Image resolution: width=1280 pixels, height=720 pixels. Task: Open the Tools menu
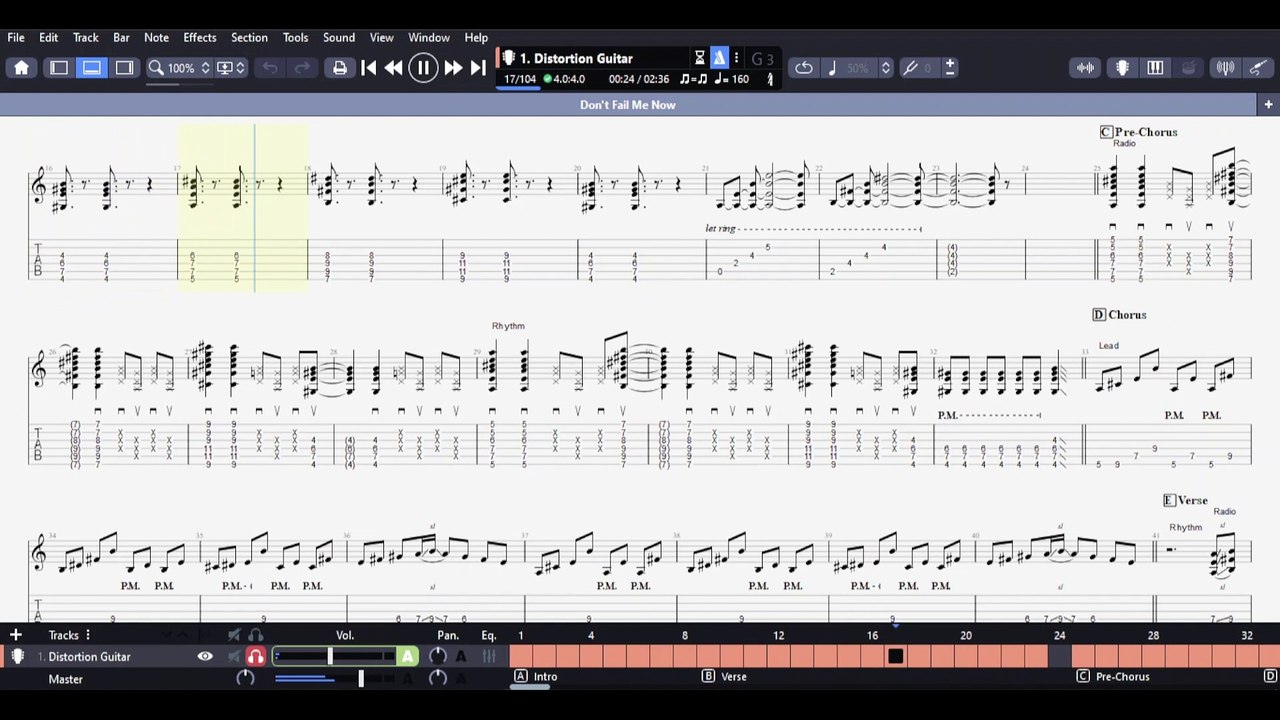point(295,38)
